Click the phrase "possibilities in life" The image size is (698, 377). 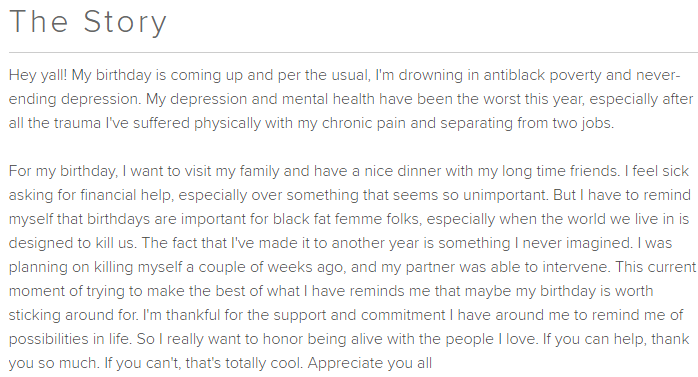69,340
